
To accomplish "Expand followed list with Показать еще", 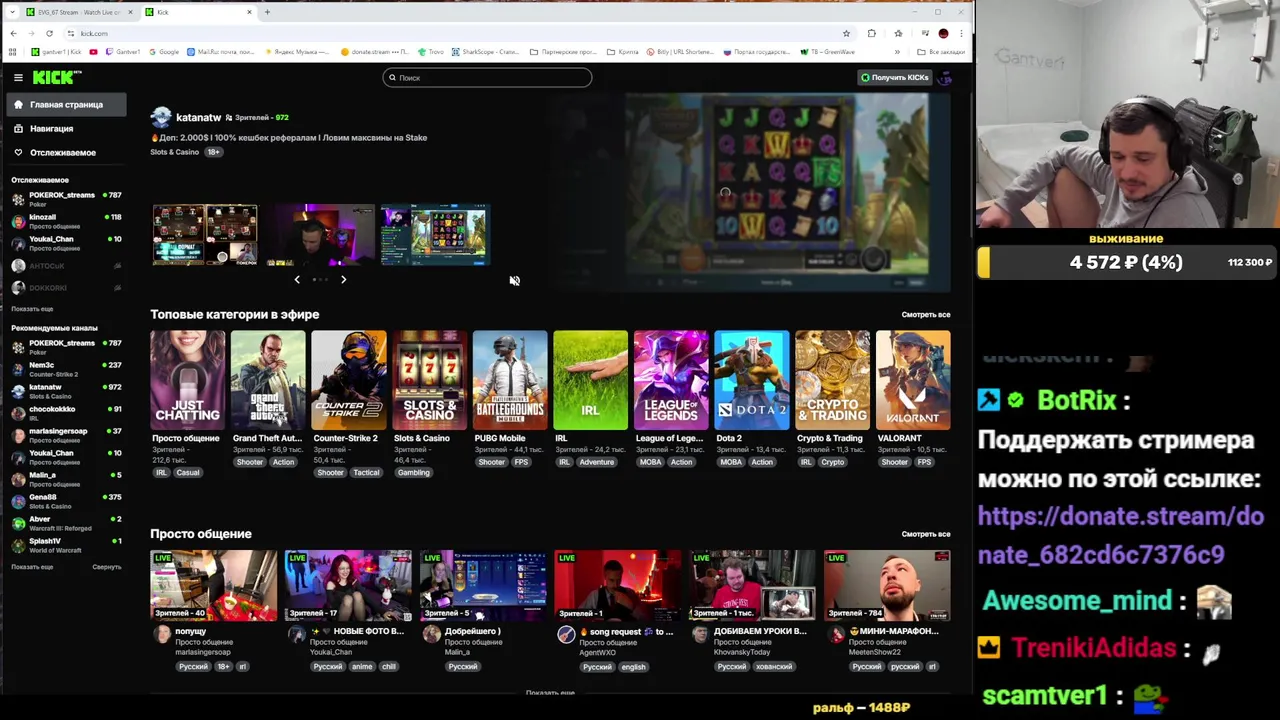I will [32, 309].
